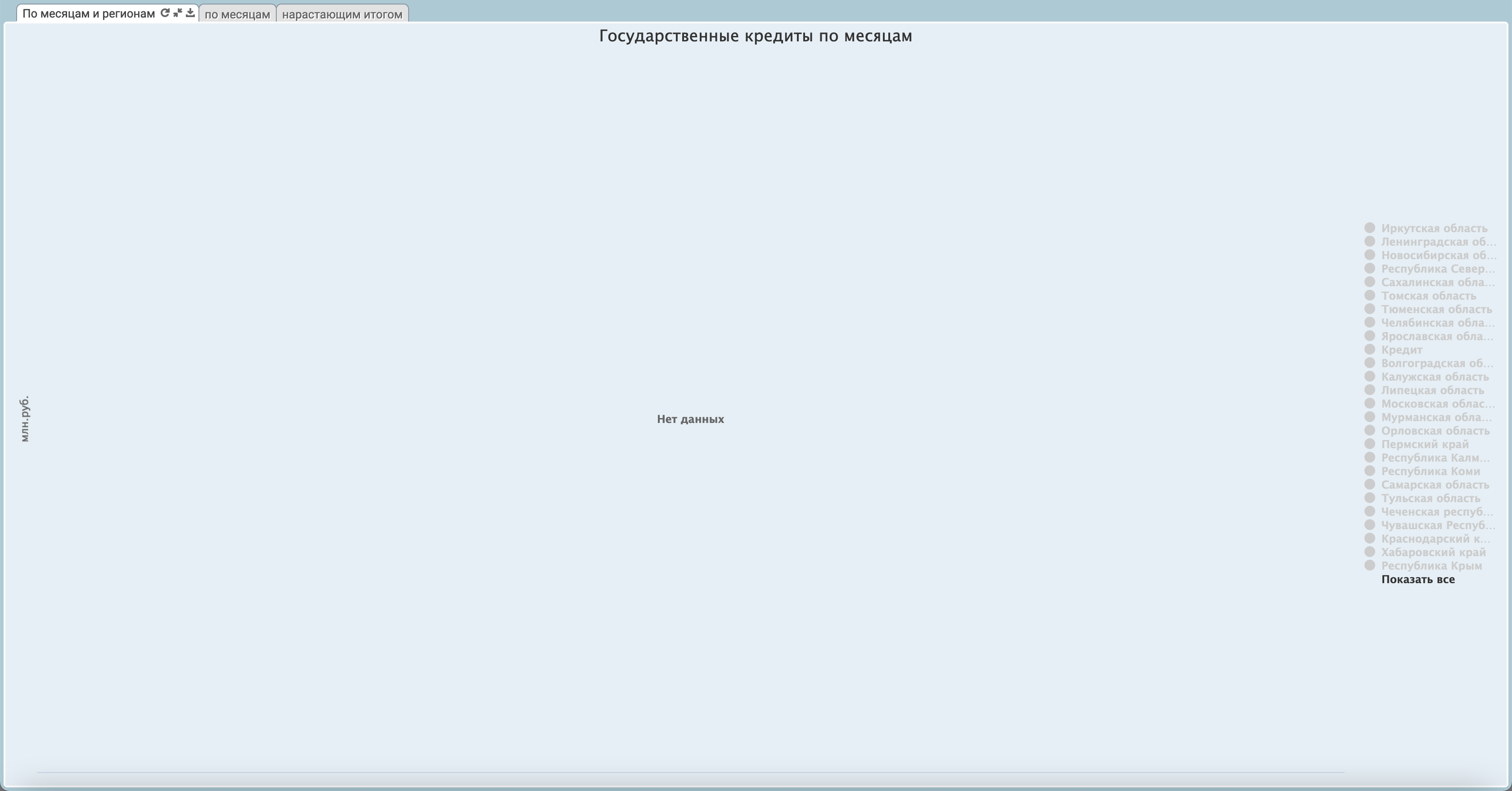Toggle the Иркутская область legend marker
Screen dimensions: 1512x791
1369,228
